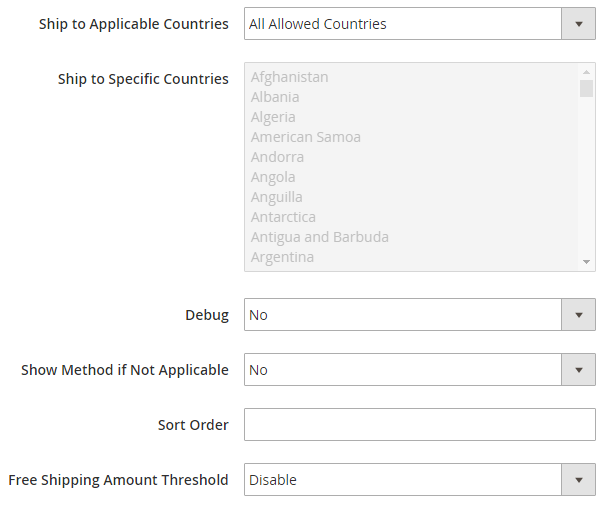The width and height of the screenshot is (606, 505).
Task: Expand the Debug dropdown
Action: pyautogui.click(x=420, y=315)
